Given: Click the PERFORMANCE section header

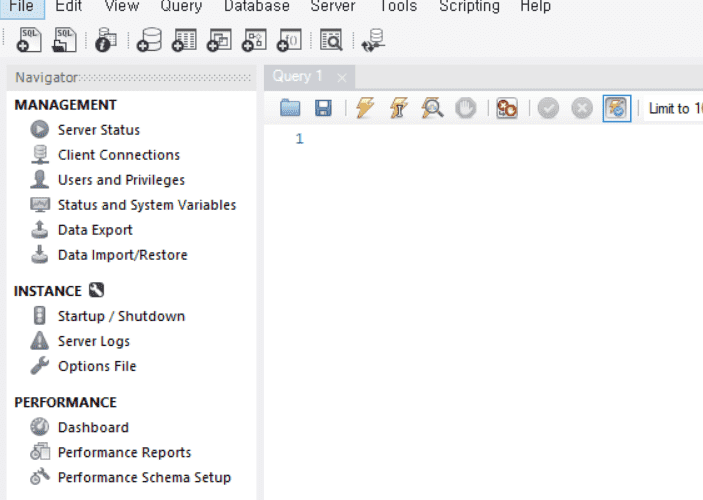Looking at the screenshot, I should click(x=65, y=403).
